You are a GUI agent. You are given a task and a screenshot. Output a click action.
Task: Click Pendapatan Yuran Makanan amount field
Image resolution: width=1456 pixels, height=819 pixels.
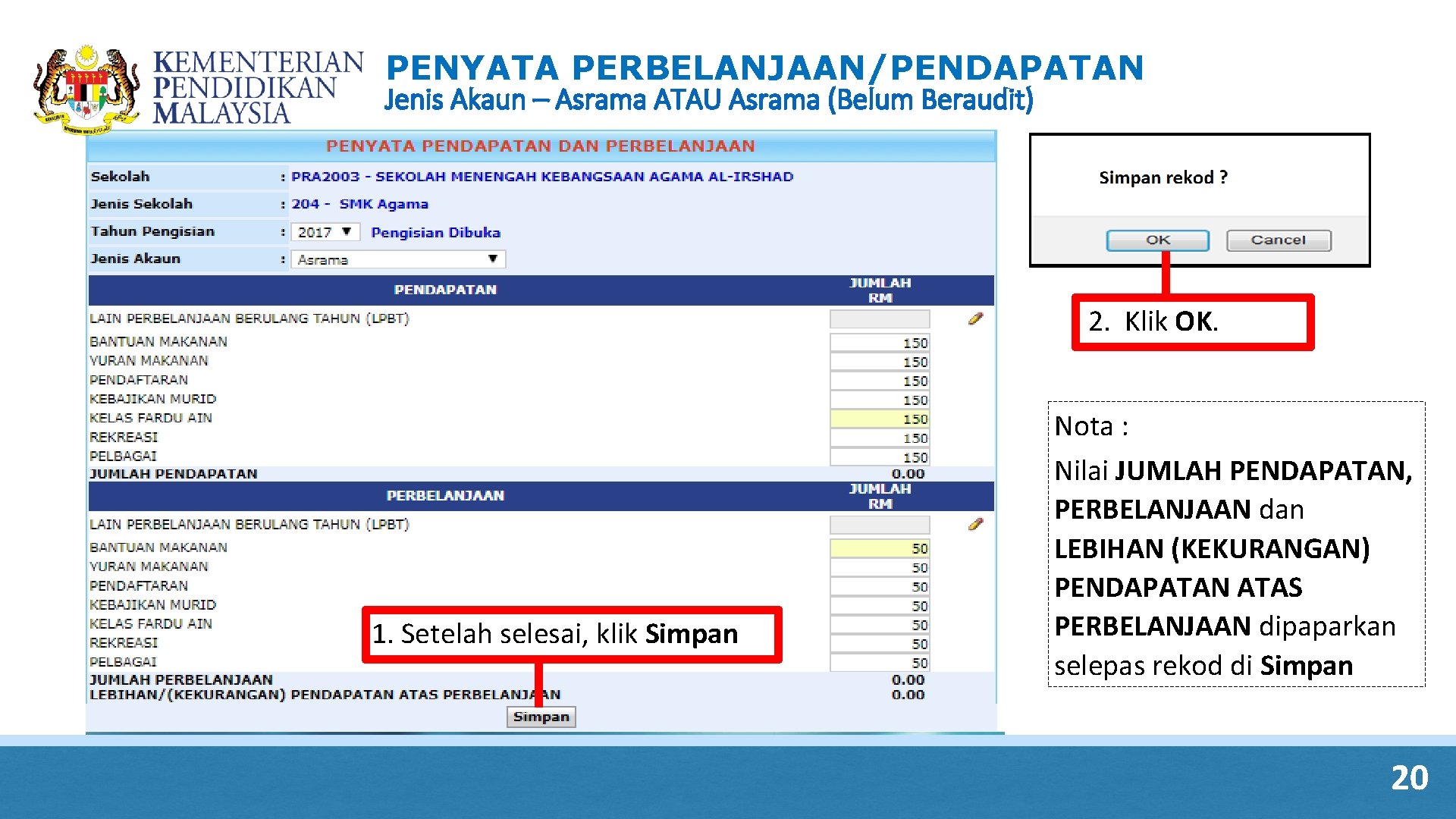(x=880, y=362)
